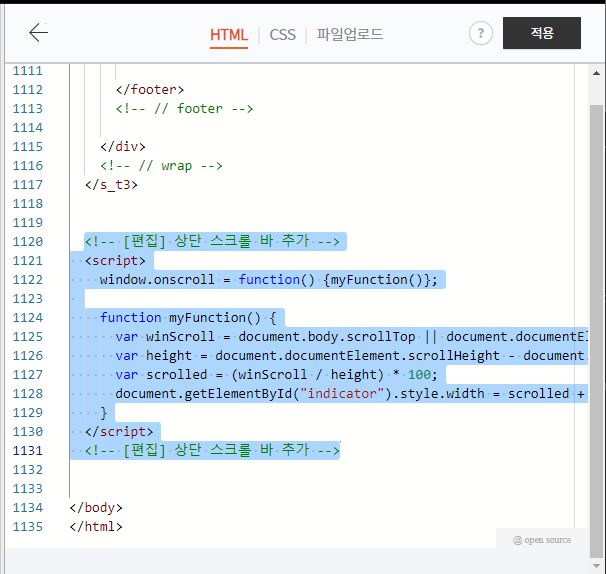This screenshot has height=574, width=606.
Task: Click the window.onscroll assignment line
Action: click(x=269, y=279)
